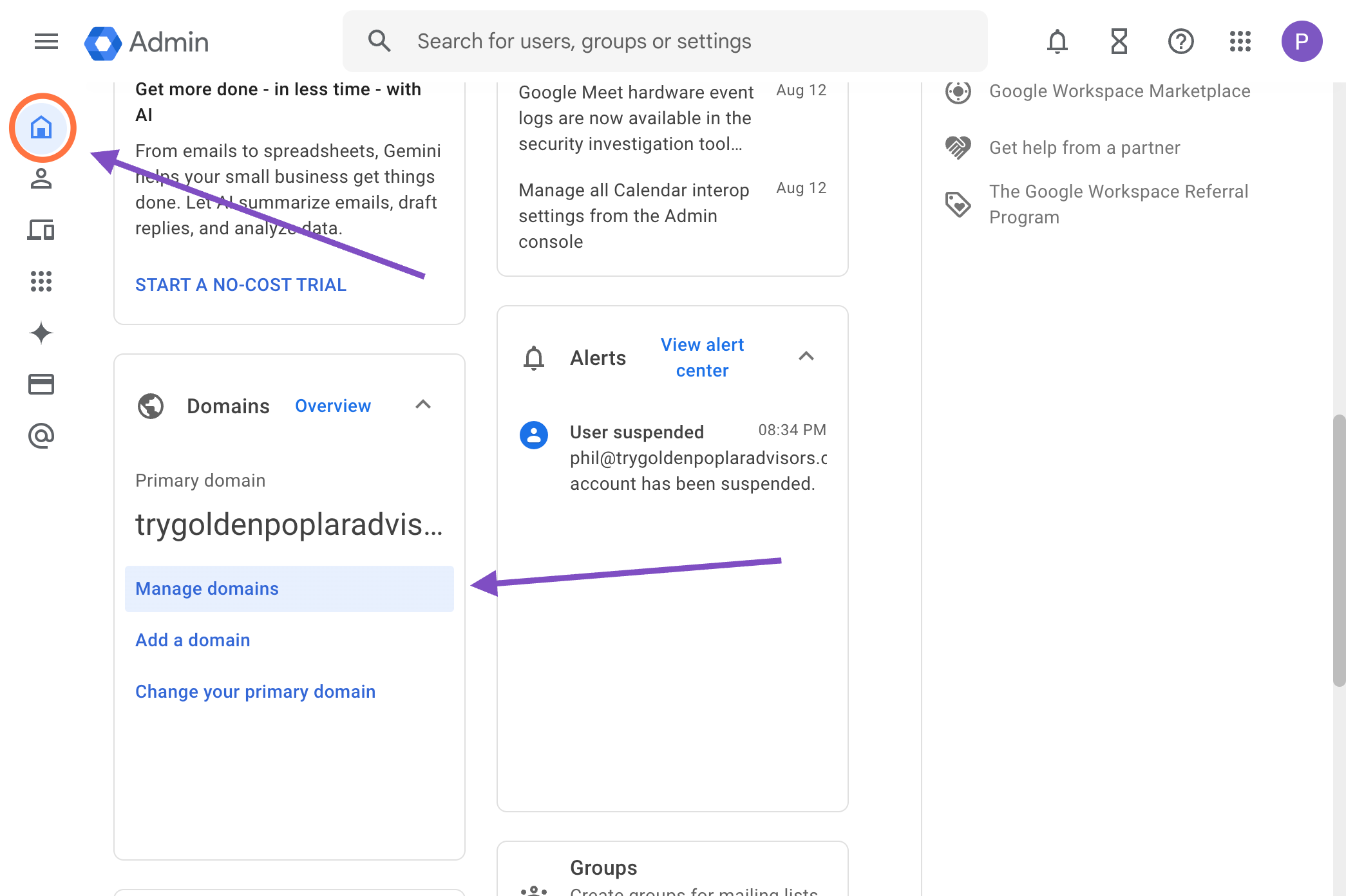Open the tasks hourglass icon
This screenshot has height=896, width=1346.
click(x=1119, y=42)
